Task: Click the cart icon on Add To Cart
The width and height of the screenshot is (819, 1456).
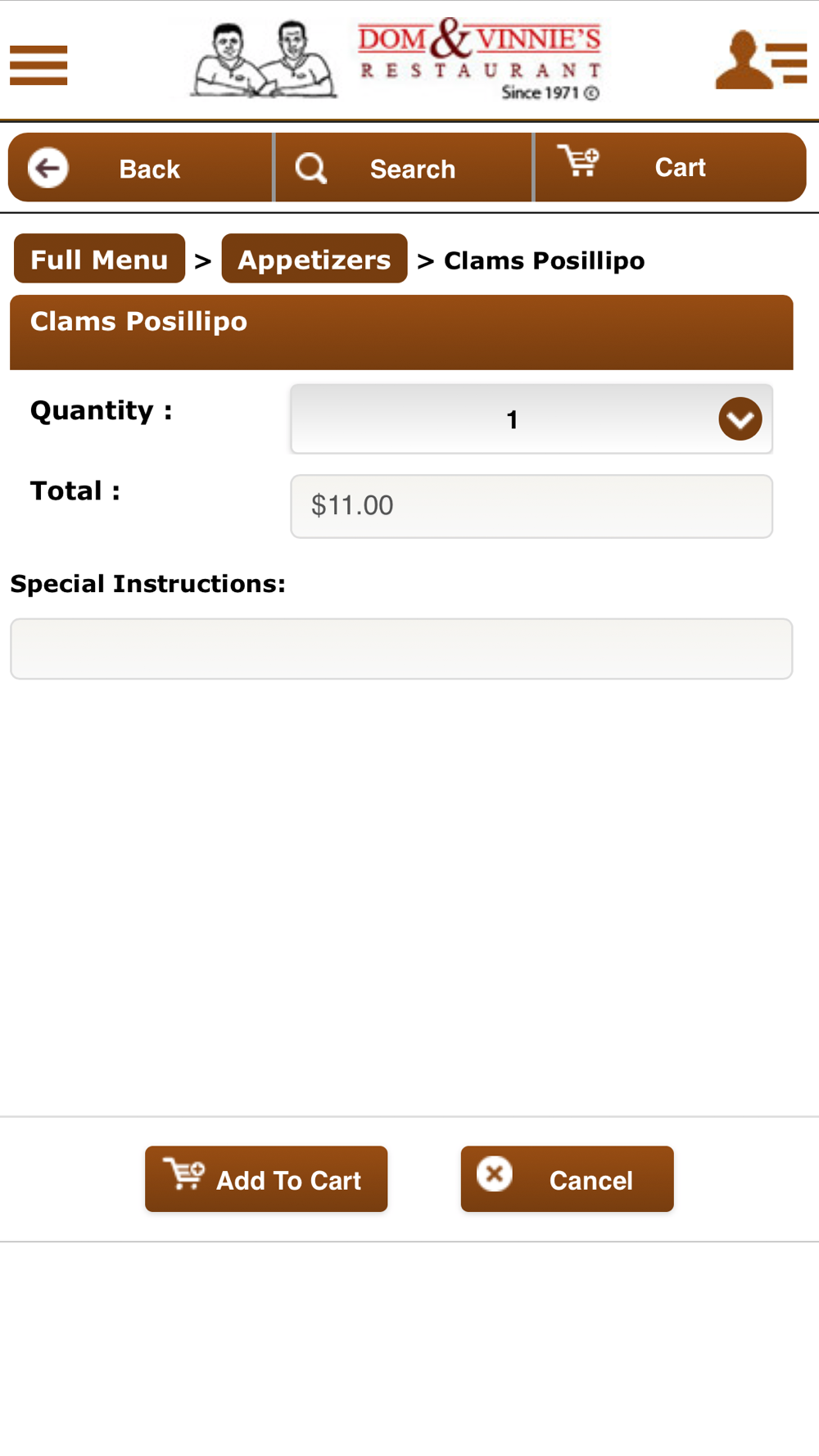Action: (x=184, y=1173)
